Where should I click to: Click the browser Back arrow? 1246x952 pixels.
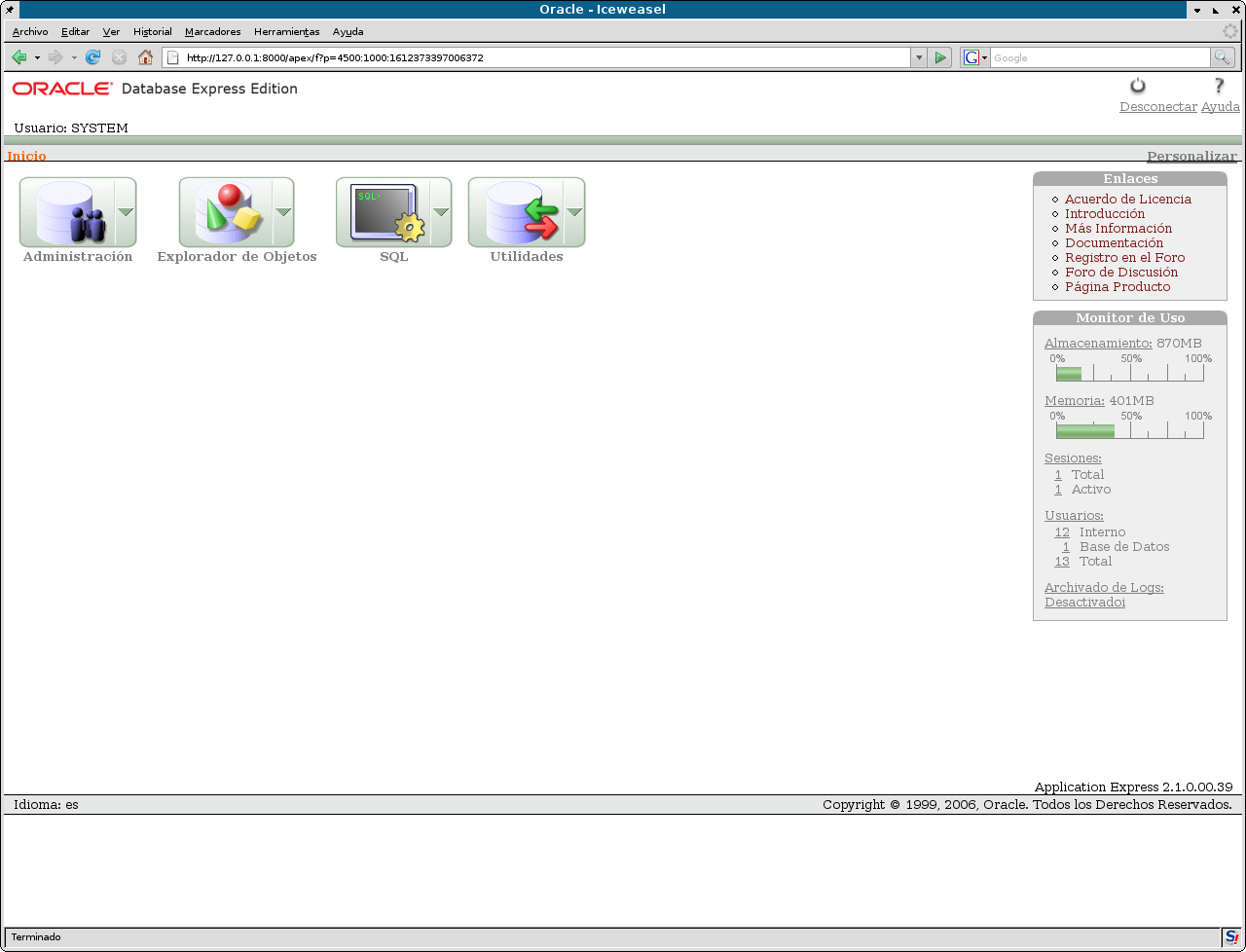[19, 57]
